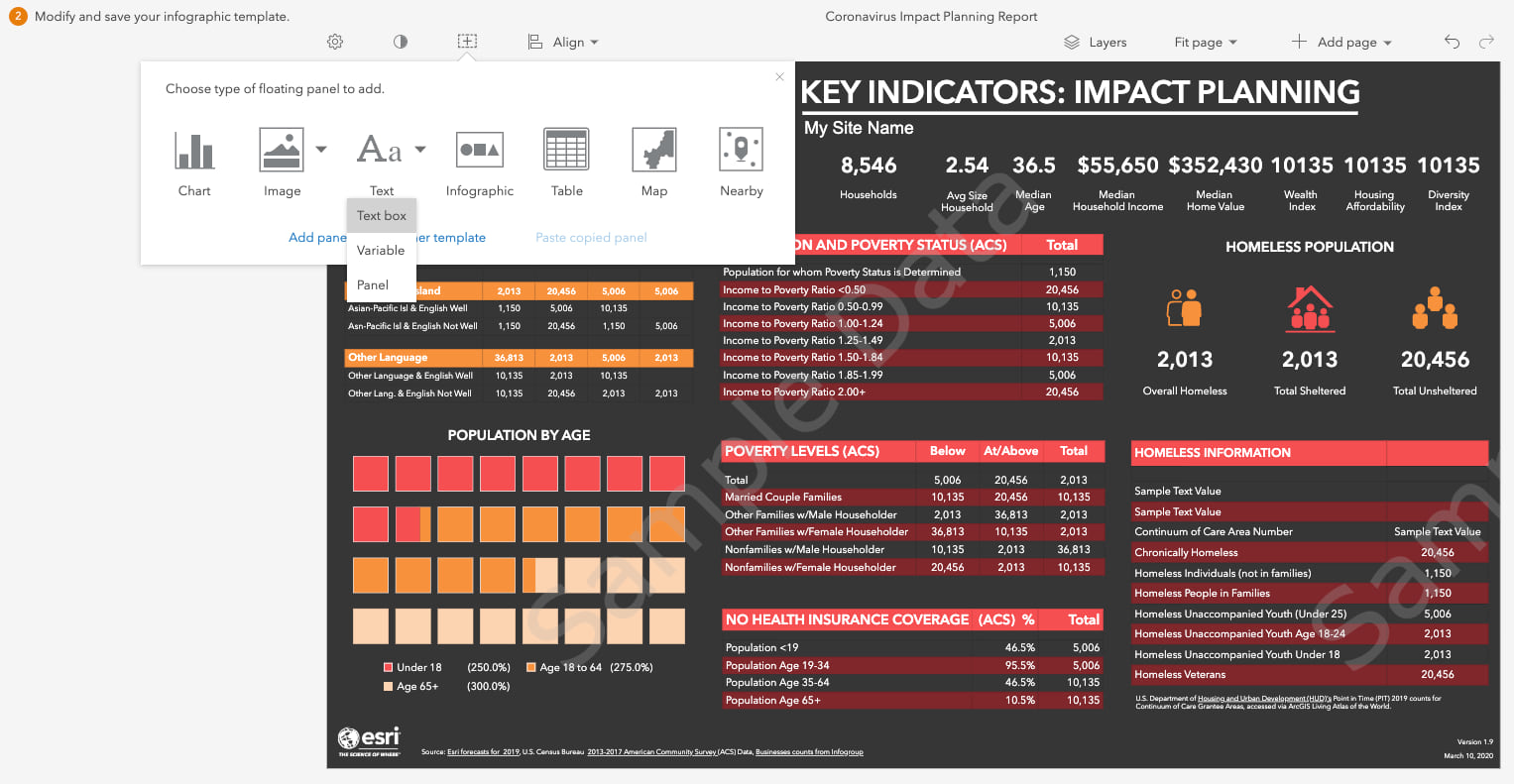Open the Align dropdown menu

[x=562, y=42]
